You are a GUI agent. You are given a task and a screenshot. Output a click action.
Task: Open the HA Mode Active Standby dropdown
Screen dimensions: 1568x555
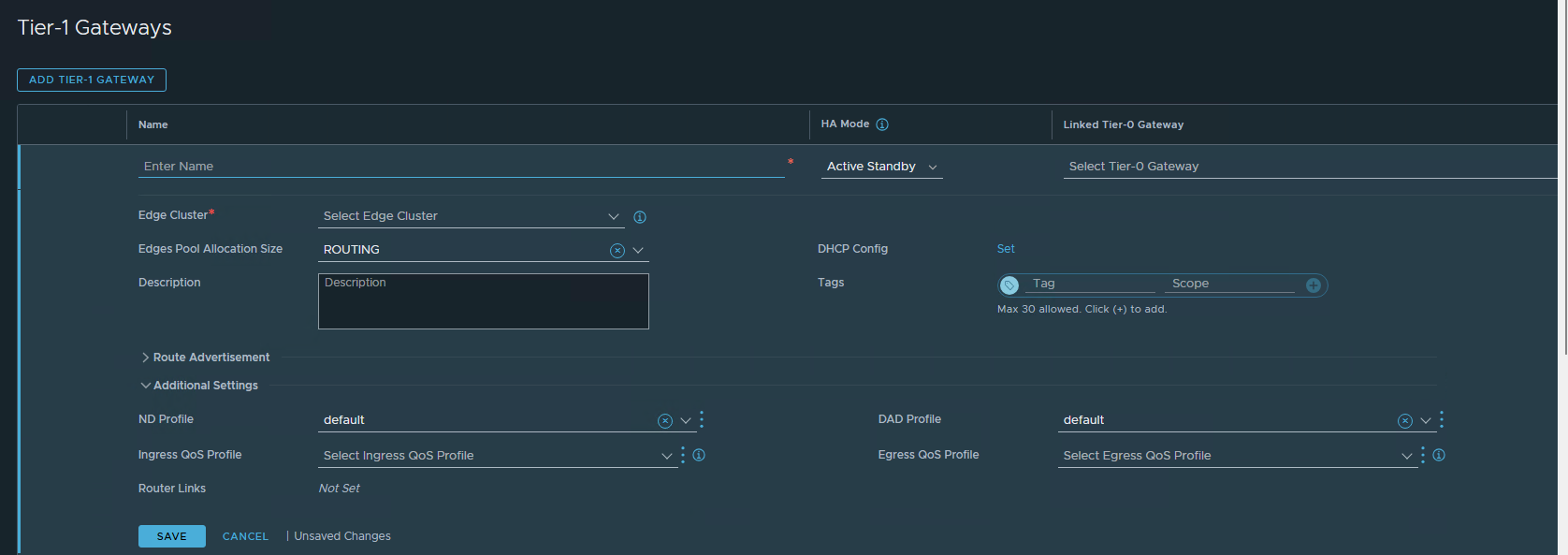coord(881,167)
